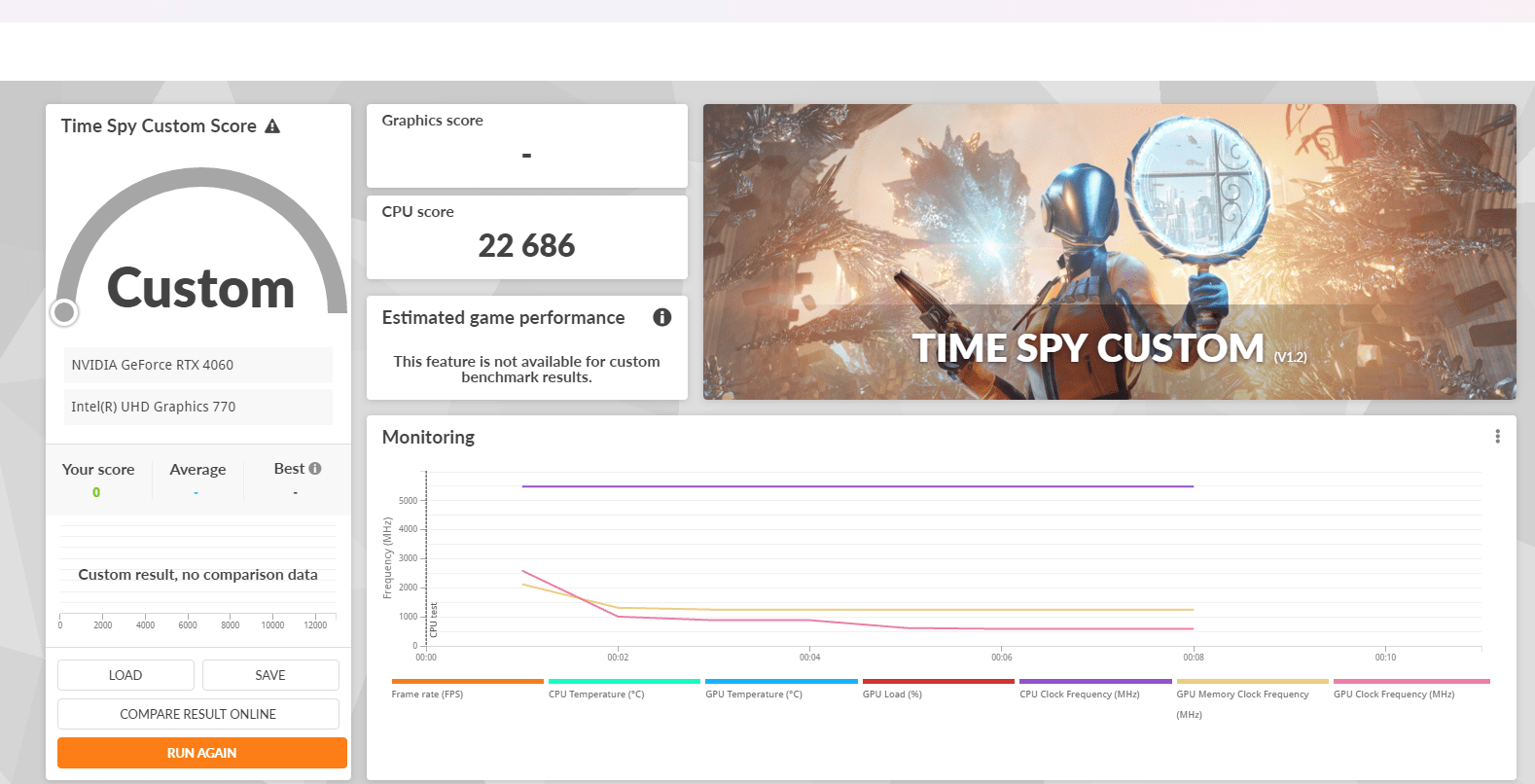1535x784 pixels.
Task: Click the CPU score card showing 22 686
Action: [x=526, y=237]
